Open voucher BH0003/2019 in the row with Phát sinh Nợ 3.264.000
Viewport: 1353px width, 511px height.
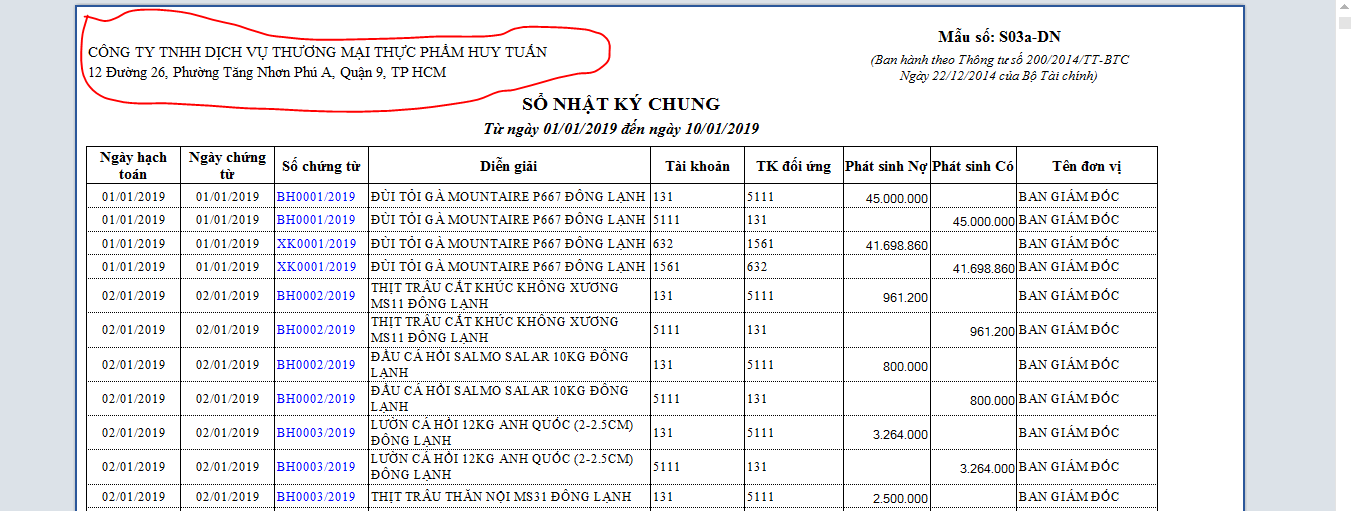[316, 433]
